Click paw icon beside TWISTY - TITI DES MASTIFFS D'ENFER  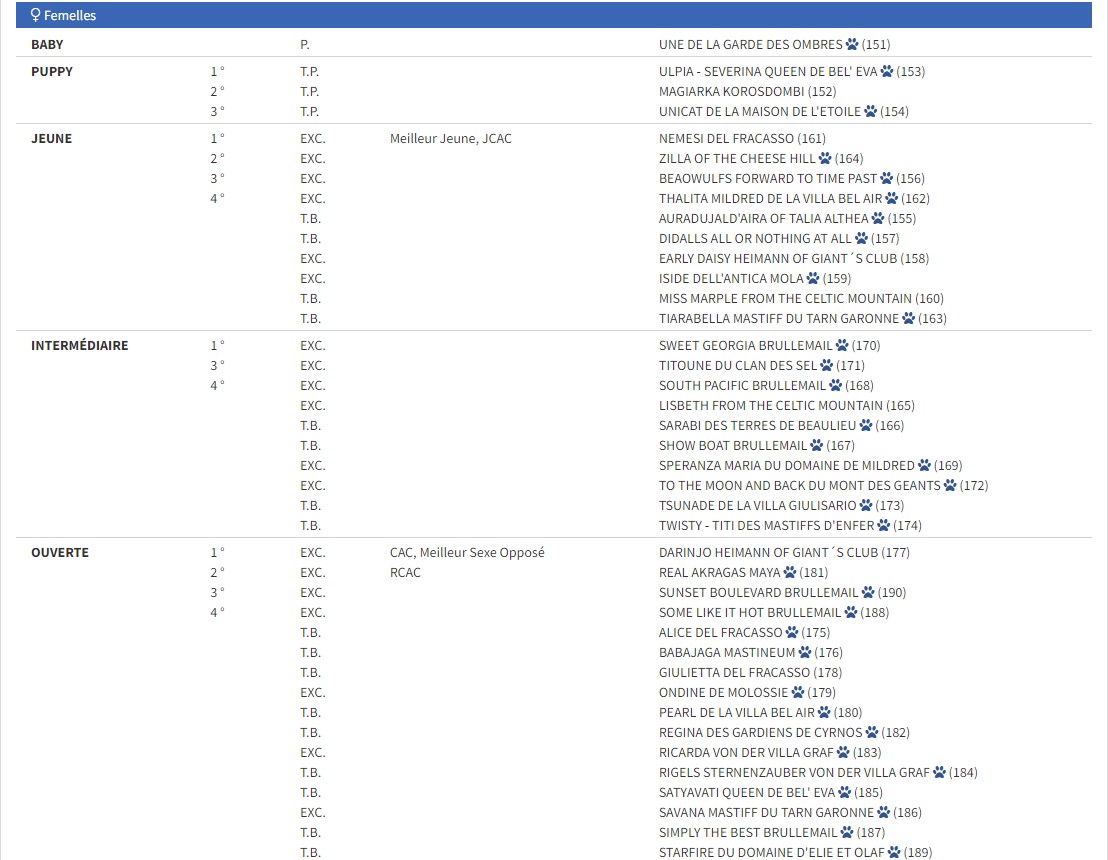coord(884,526)
